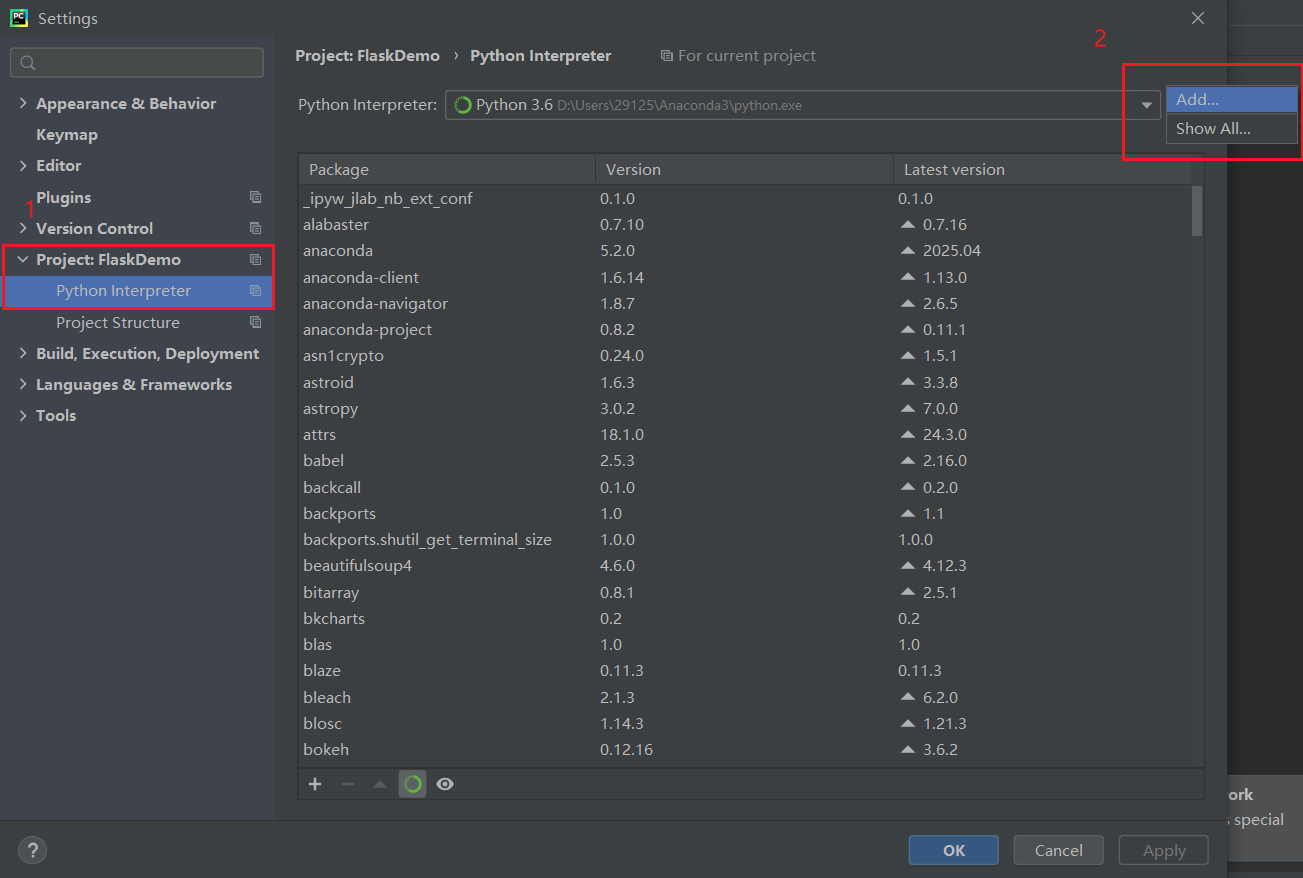Click the project-scope icon next to Plugins
Viewport: 1303px width, 878px height.
pyautogui.click(x=255, y=197)
